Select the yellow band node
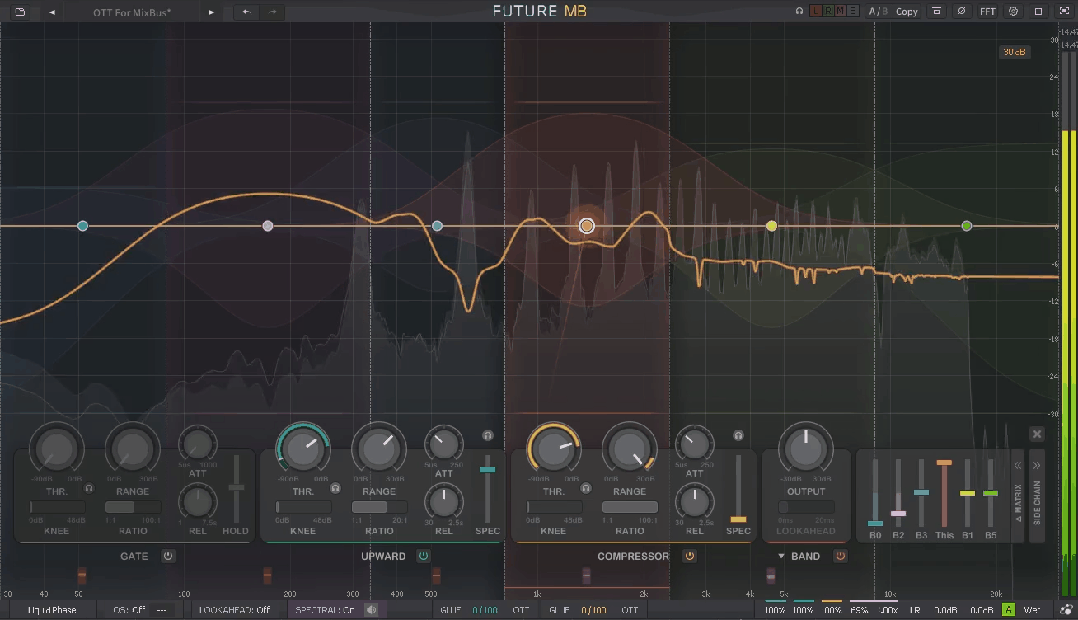The width and height of the screenshot is (1078, 620). 771,226
